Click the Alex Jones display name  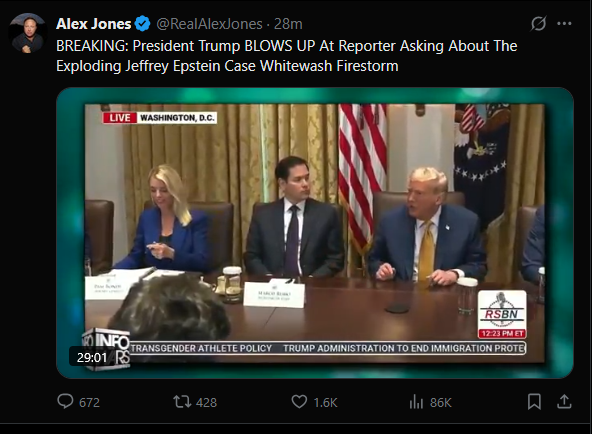(x=94, y=24)
